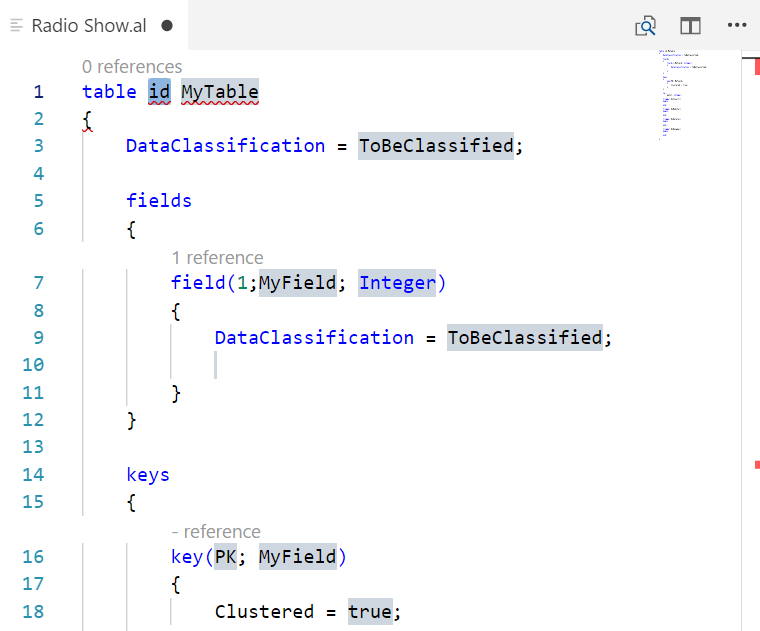Screen dimensions: 760x631
Task: Close the unsaved tab via the dot indicator
Action: [167, 26]
